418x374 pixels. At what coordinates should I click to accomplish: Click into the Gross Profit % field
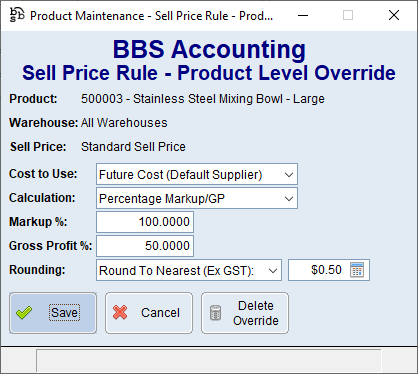[145, 246]
